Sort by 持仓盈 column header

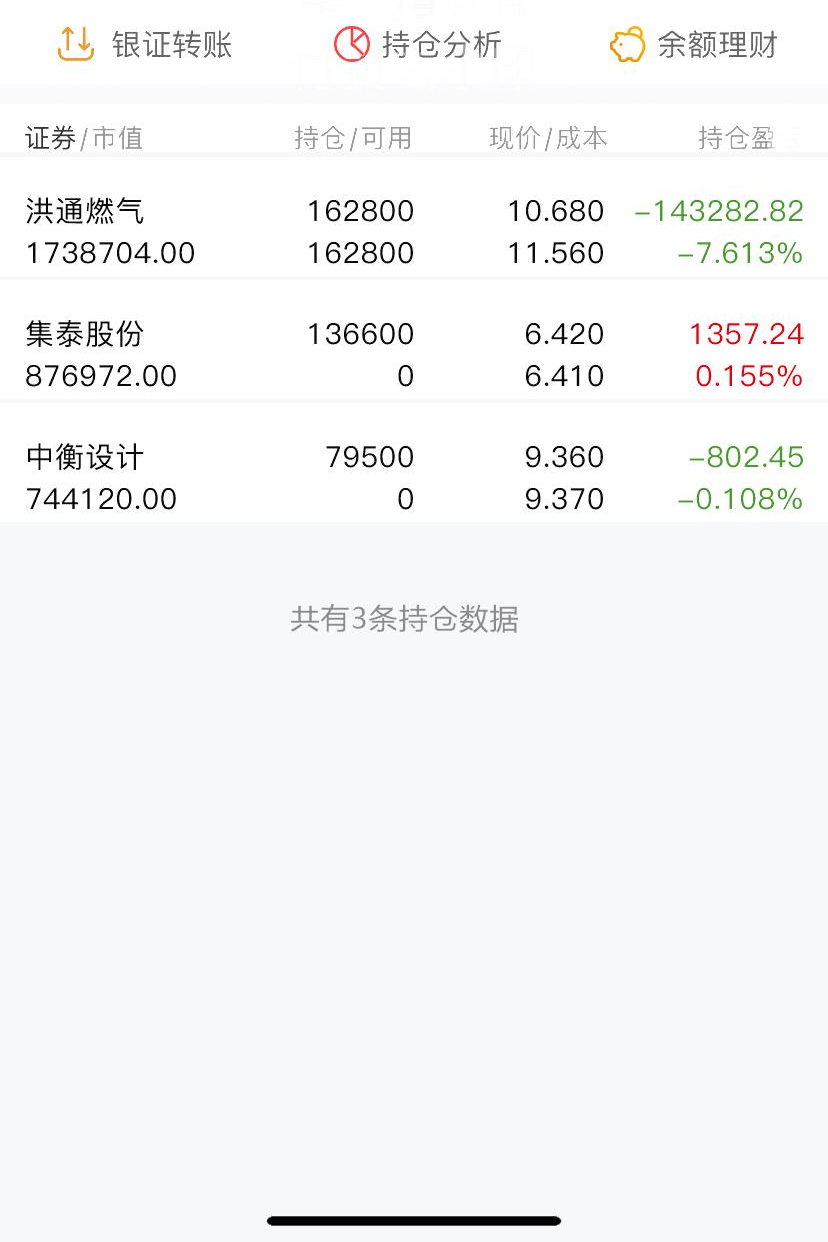(x=737, y=138)
